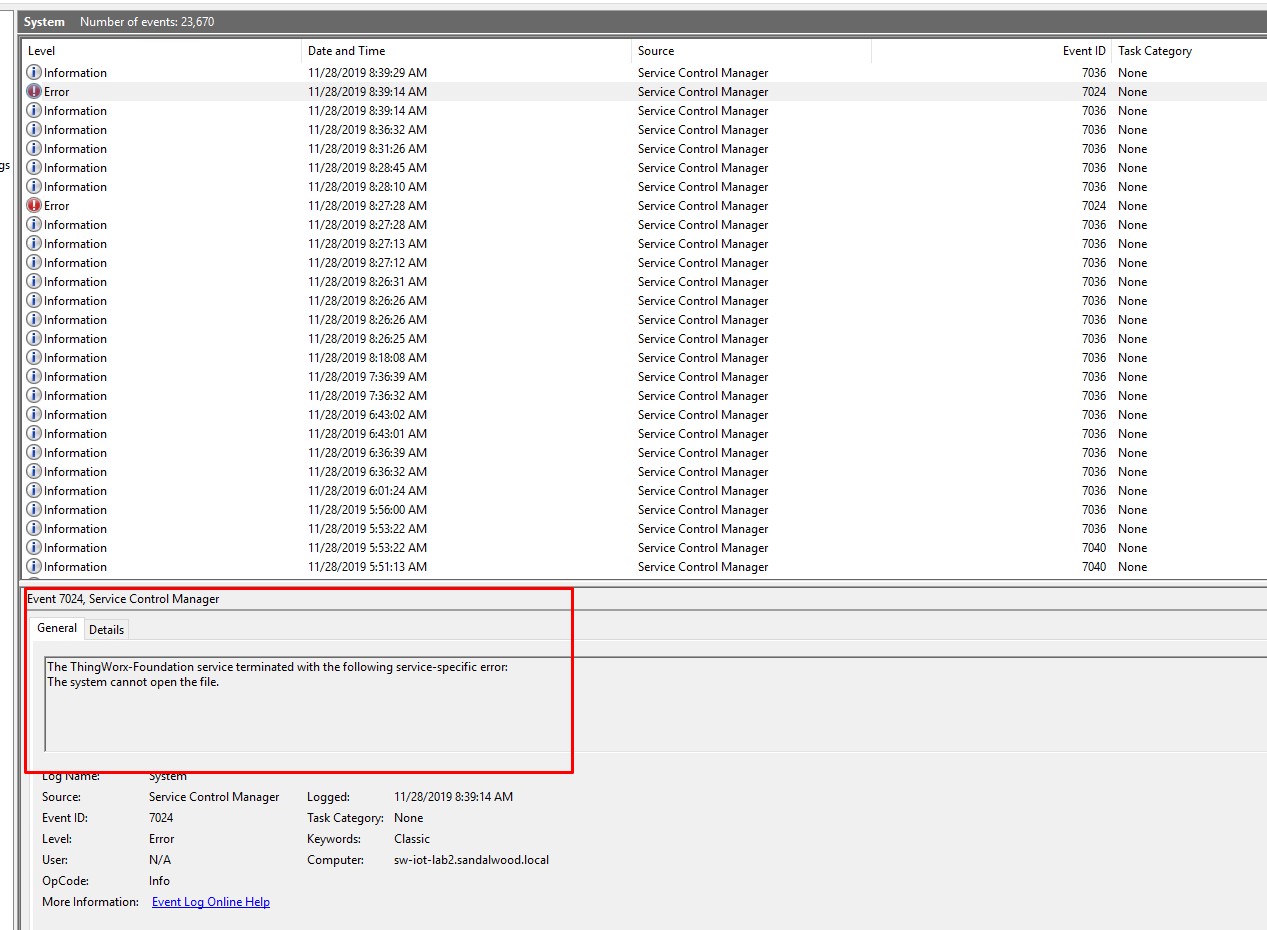Image resolution: width=1267 pixels, height=930 pixels.
Task: Click the Information icon on the 6:43:02 AM event
Action: pyautogui.click(x=33, y=414)
